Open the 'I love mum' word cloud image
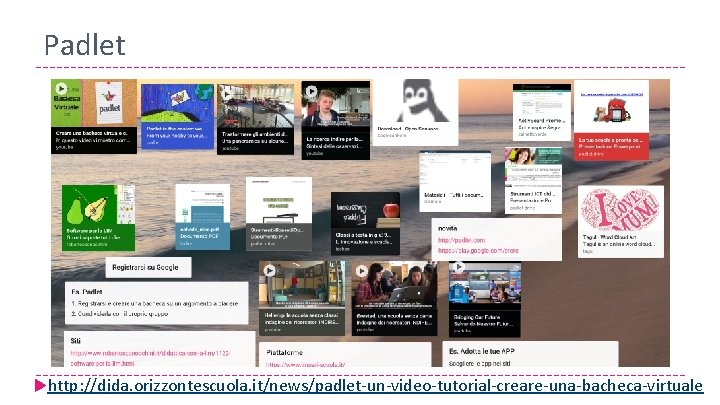 [x=620, y=210]
